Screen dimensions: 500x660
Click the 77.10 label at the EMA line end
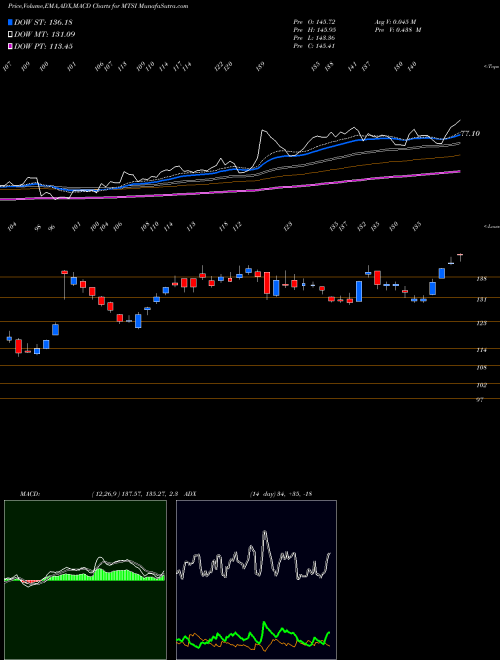471,133
